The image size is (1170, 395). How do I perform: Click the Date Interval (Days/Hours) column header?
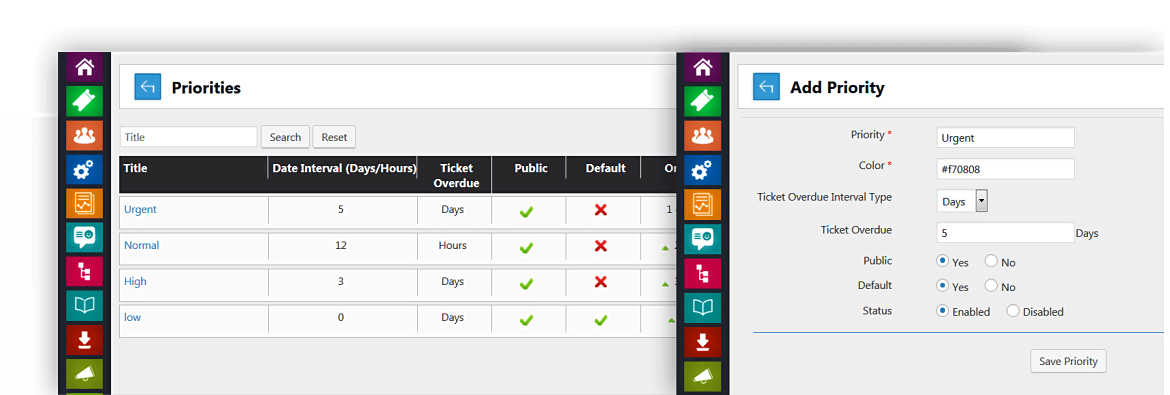tap(344, 169)
